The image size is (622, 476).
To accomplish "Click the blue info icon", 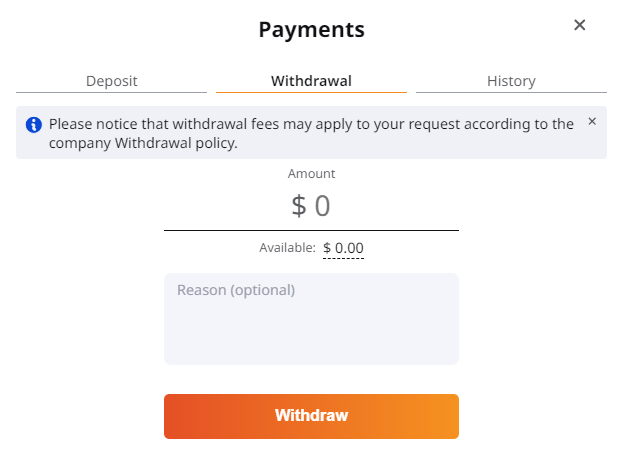I will pyautogui.click(x=34, y=125).
